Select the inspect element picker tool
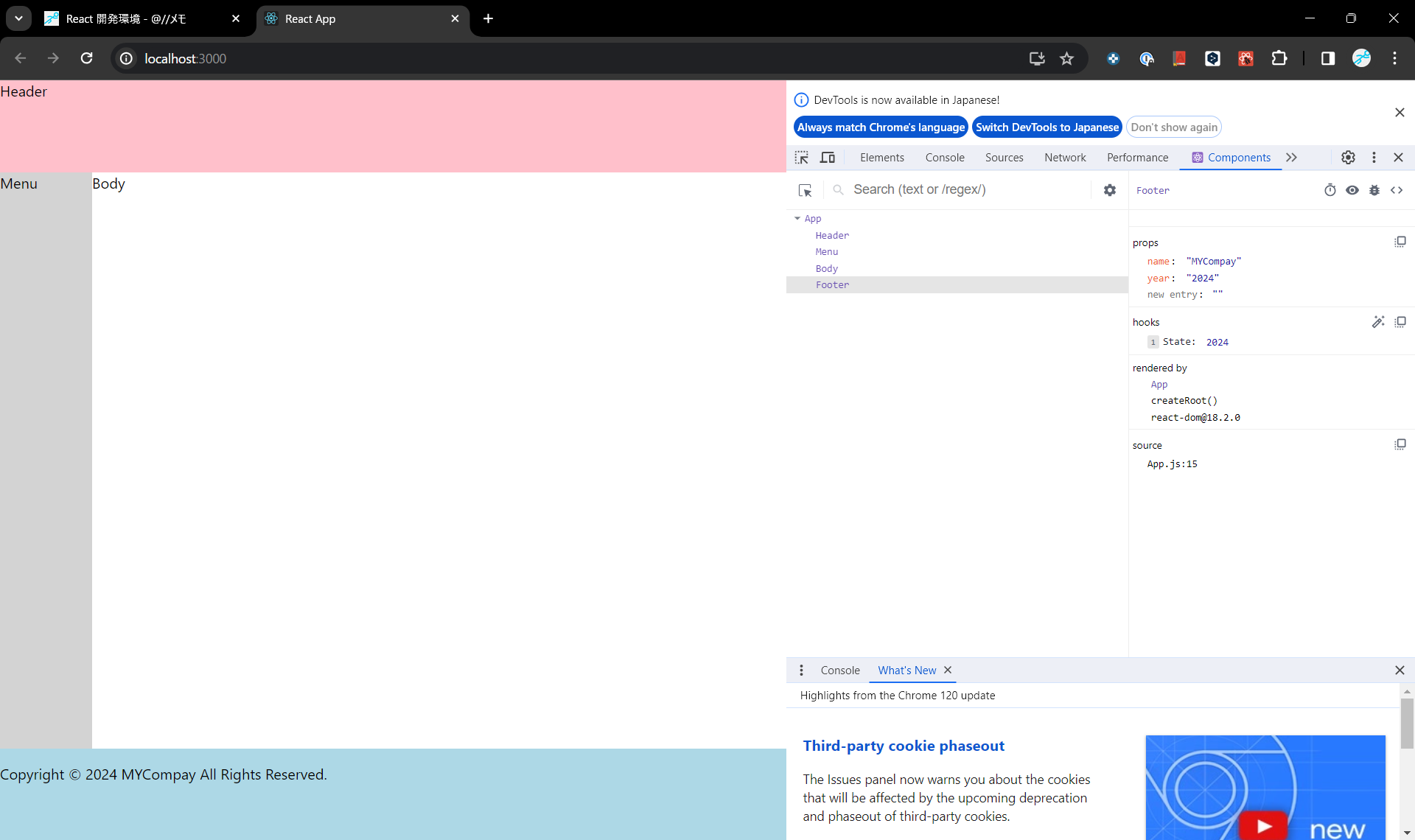The height and width of the screenshot is (840, 1415). click(x=801, y=157)
